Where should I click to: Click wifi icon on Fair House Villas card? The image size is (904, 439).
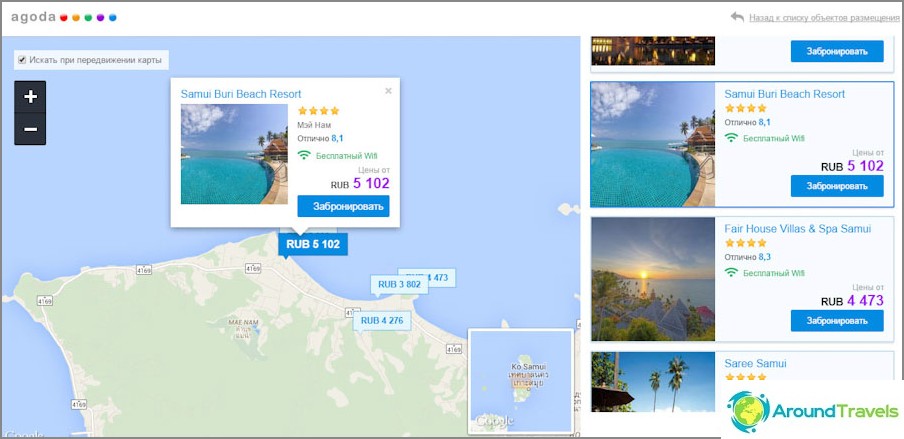[732, 273]
